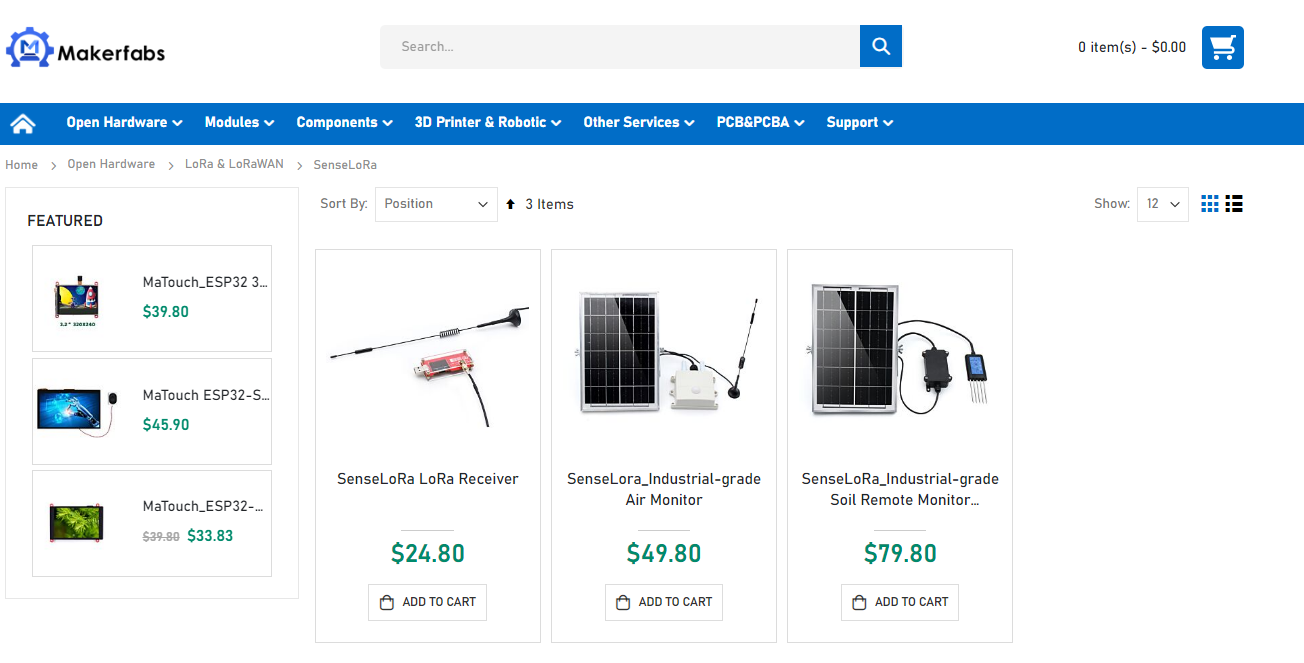This screenshot has height=663, width=1304.
Task: Open the shopping cart icon
Action: point(1222,47)
